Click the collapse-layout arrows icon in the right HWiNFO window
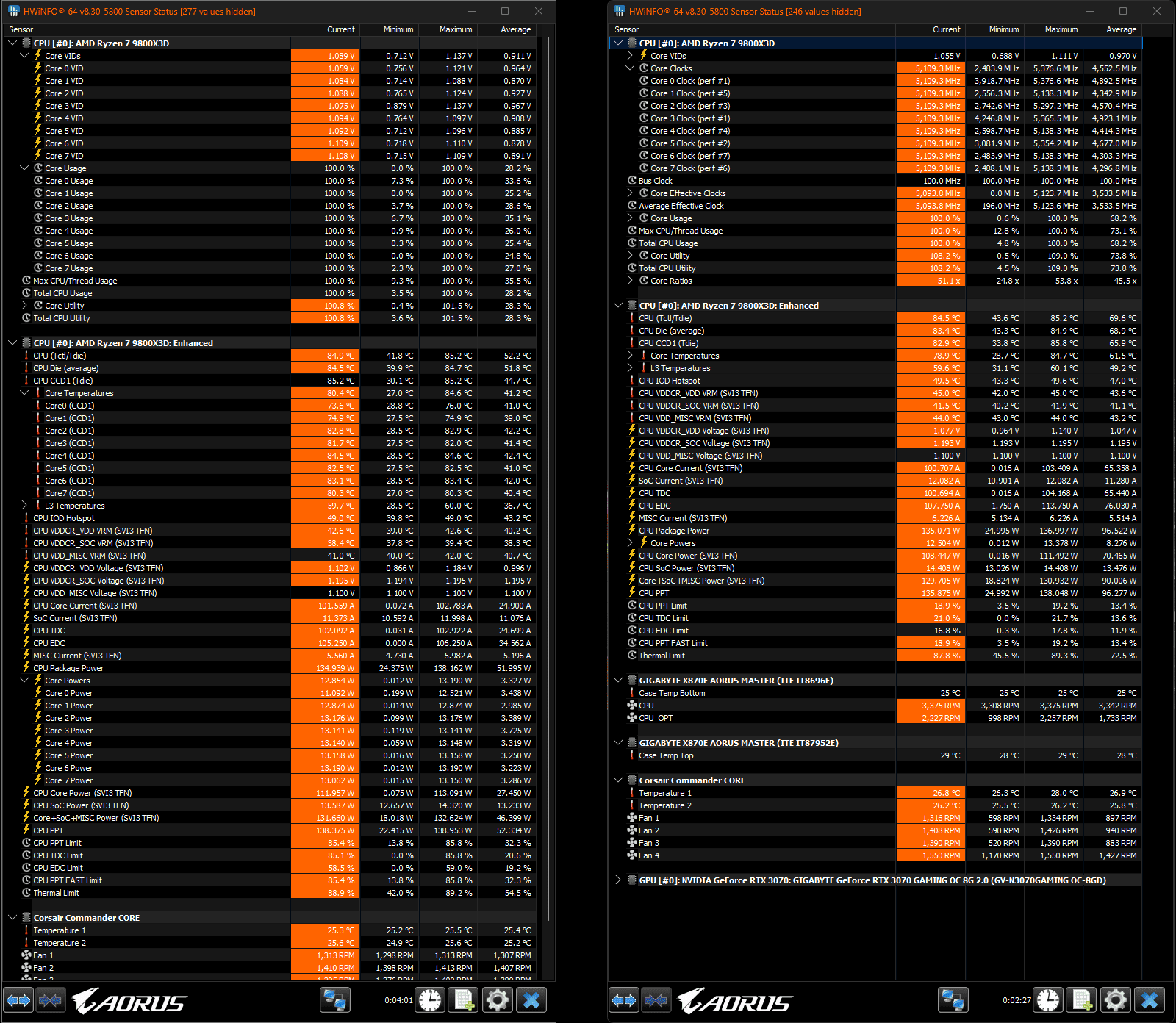 656,1000
